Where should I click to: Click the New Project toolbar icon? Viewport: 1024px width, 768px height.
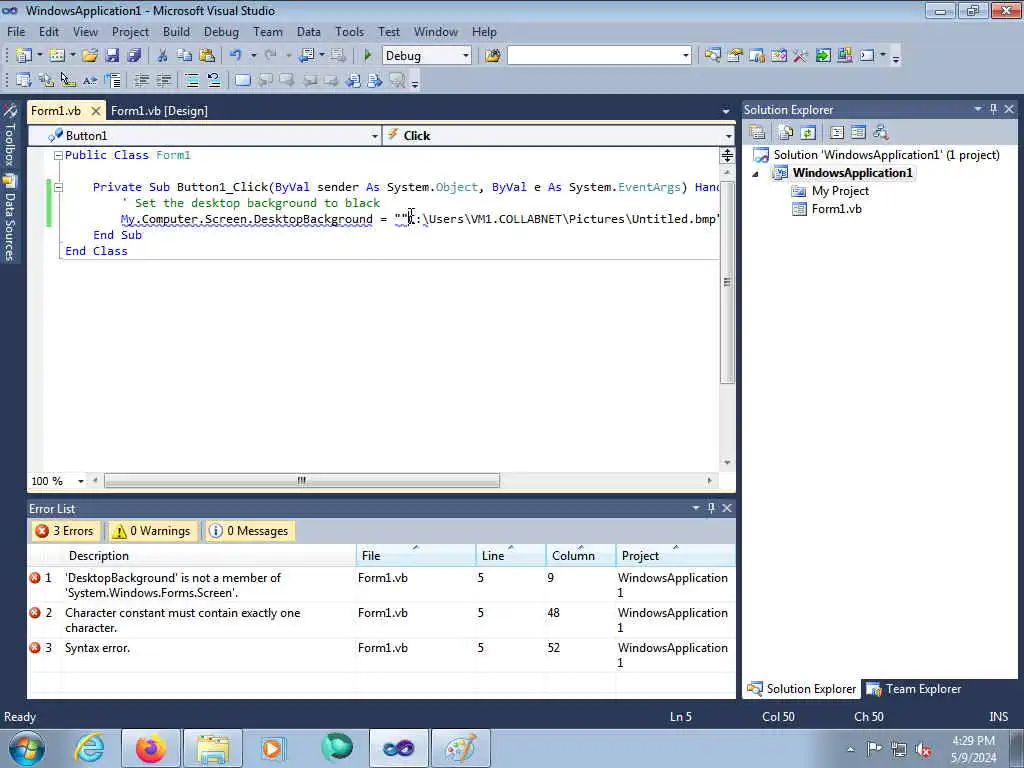24,56
